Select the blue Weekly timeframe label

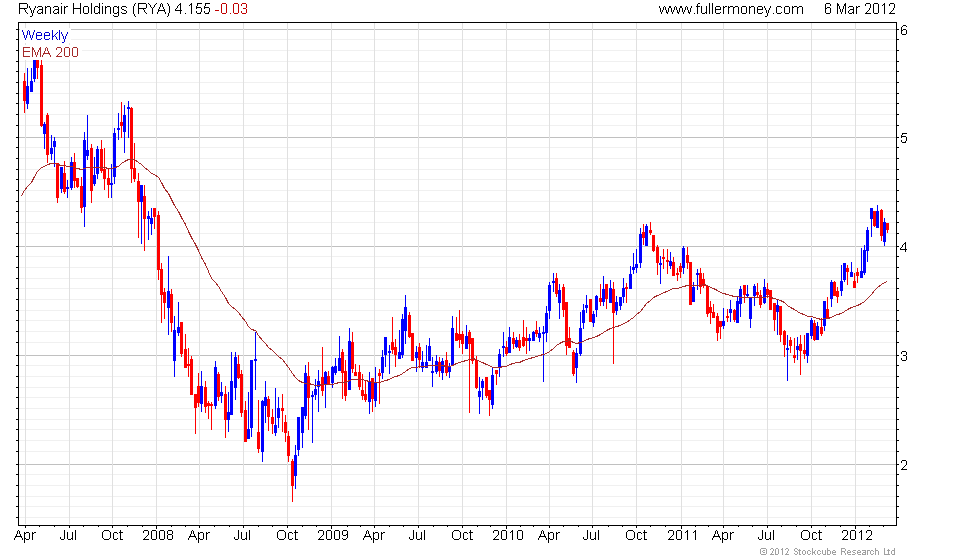pyautogui.click(x=45, y=36)
